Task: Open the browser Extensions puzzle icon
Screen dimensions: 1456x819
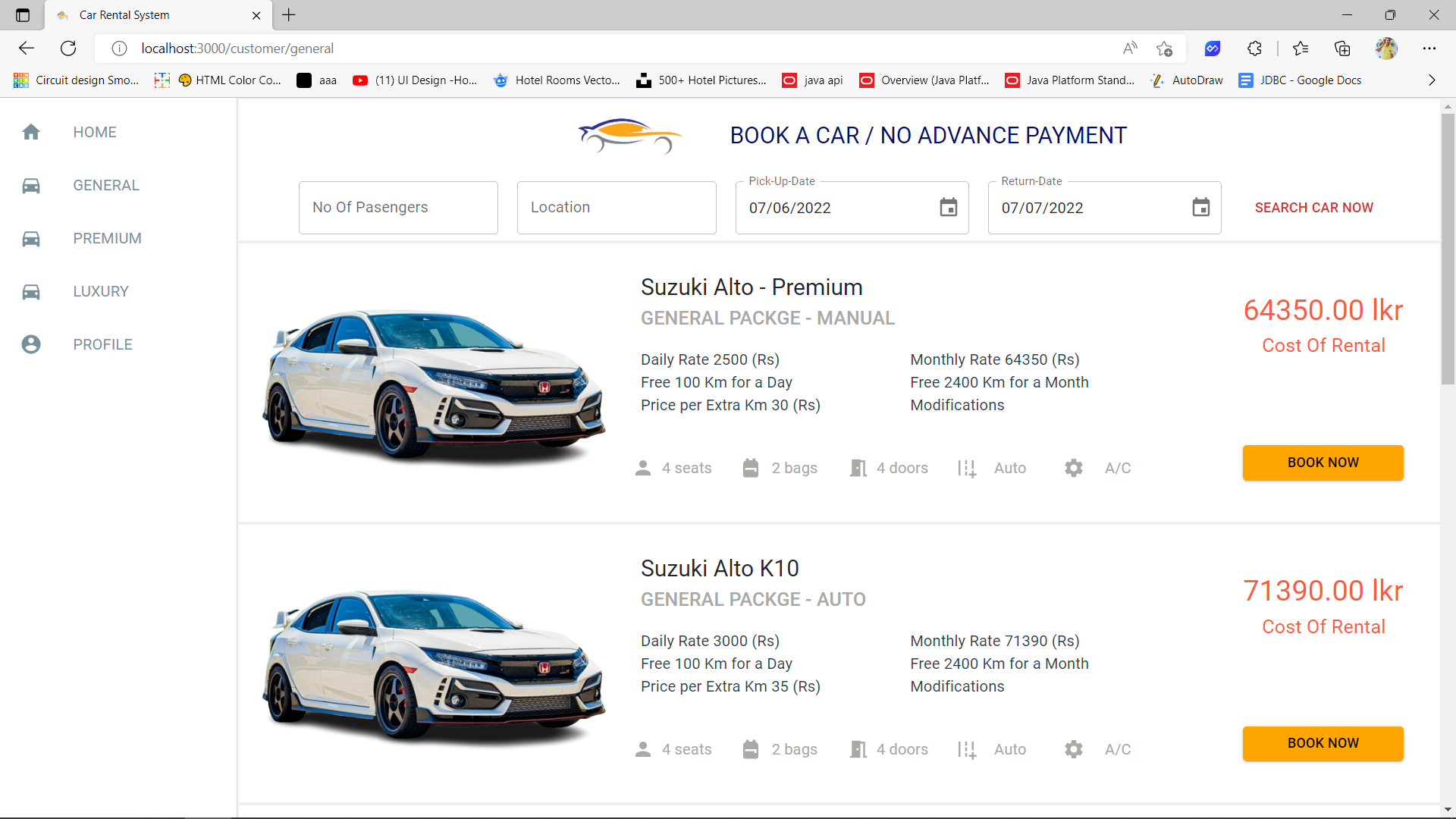Action: pos(1254,49)
